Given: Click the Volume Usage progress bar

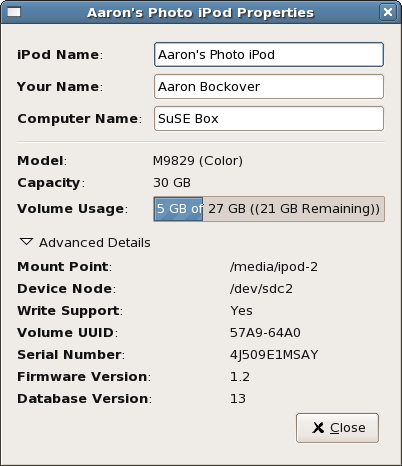Looking at the screenshot, I should pyautogui.click(x=269, y=209).
